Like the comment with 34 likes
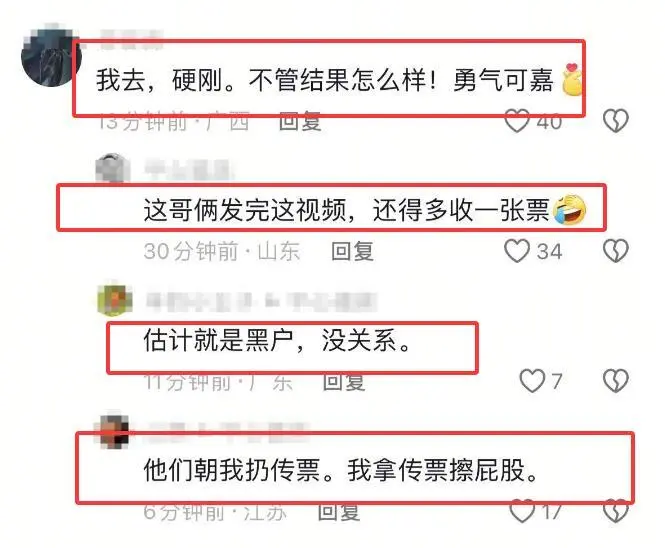This screenshot has width=665, height=548. [517, 251]
